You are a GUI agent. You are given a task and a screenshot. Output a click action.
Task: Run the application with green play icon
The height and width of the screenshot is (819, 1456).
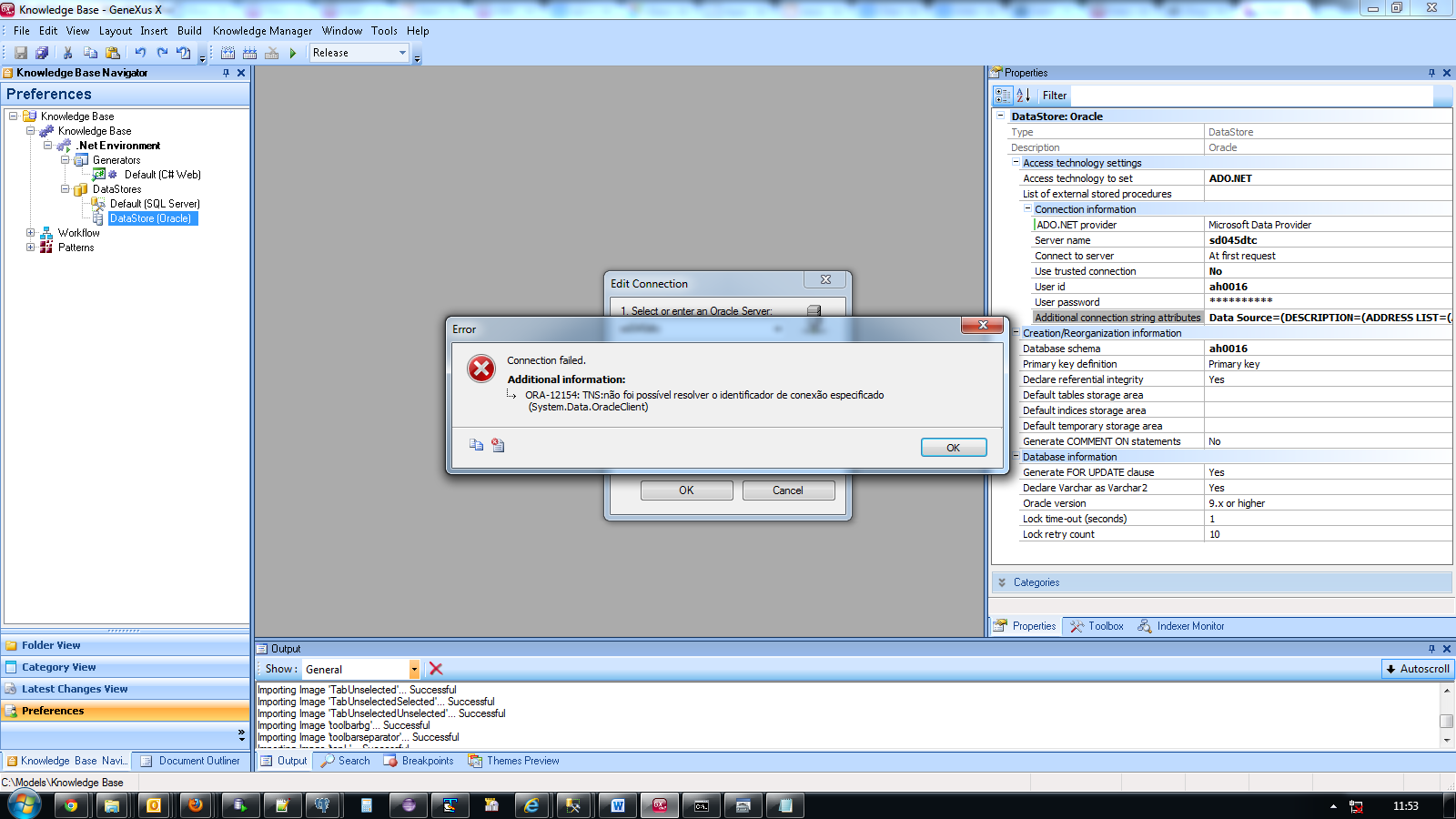click(293, 53)
